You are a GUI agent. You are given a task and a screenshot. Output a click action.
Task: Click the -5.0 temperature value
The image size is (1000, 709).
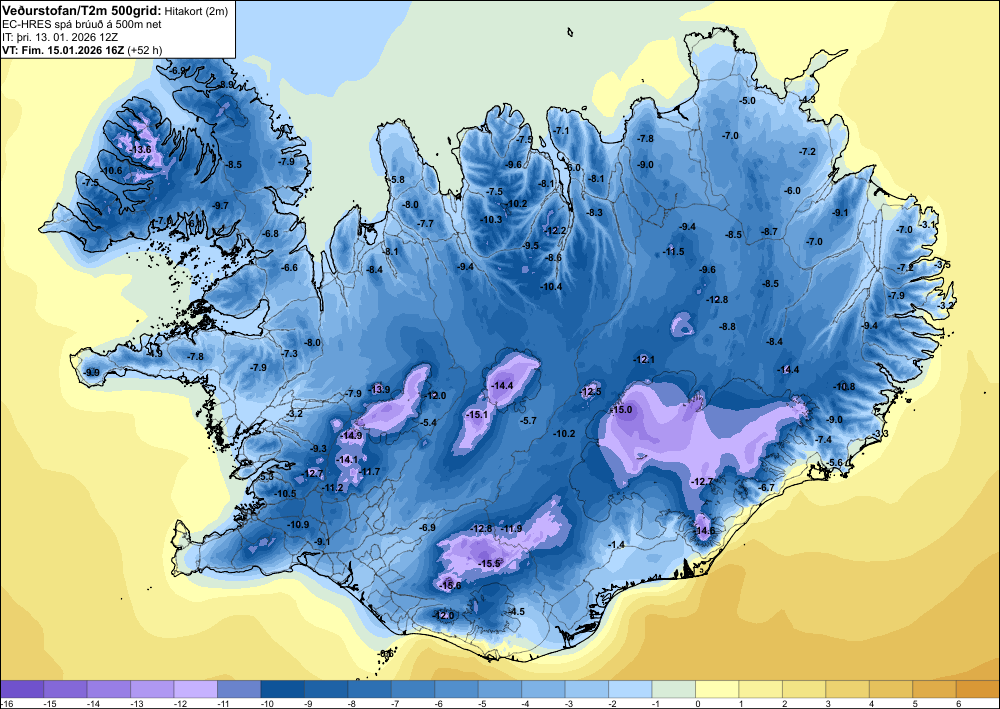tap(747, 101)
